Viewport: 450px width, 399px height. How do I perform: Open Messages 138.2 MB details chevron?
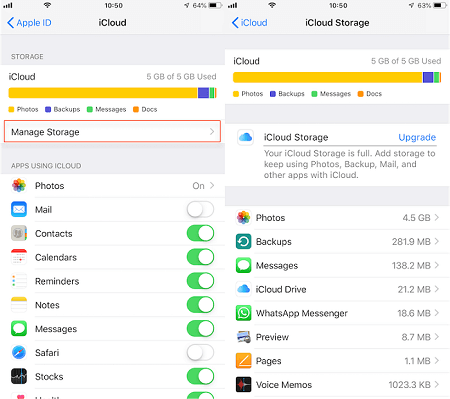click(437, 265)
